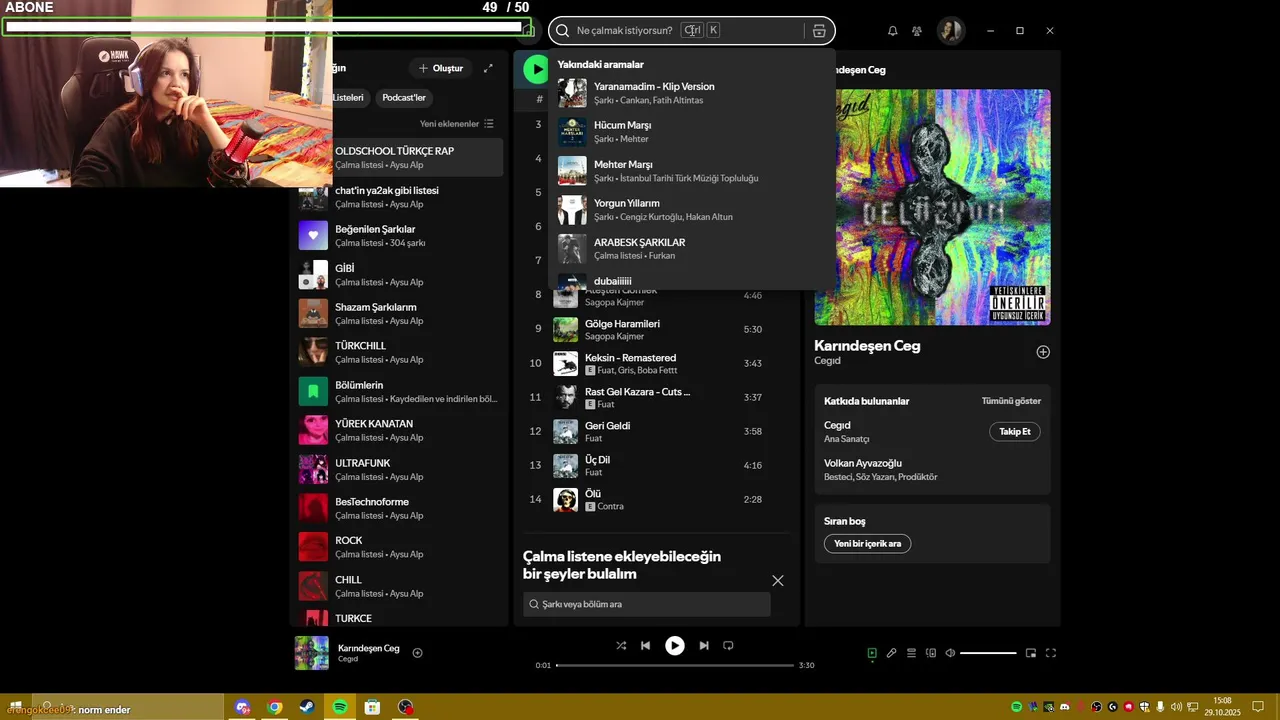Open the playback queue
1280x720 pixels.
911,653
